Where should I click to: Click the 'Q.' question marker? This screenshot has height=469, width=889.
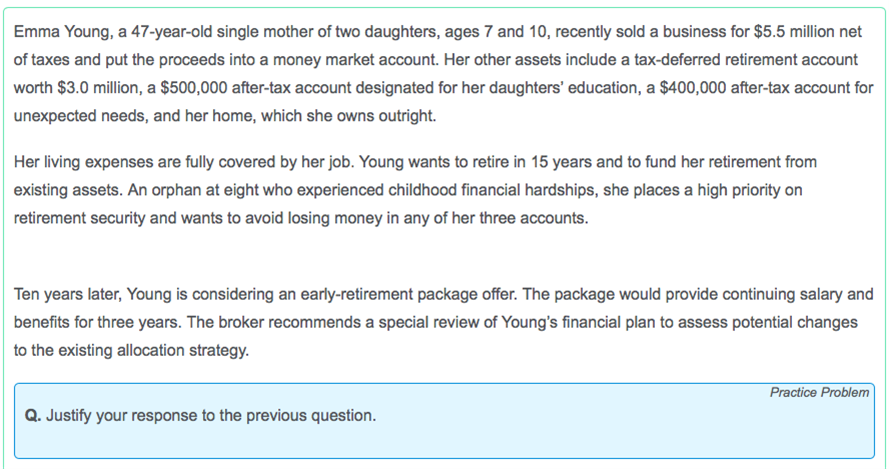[34, 415]
